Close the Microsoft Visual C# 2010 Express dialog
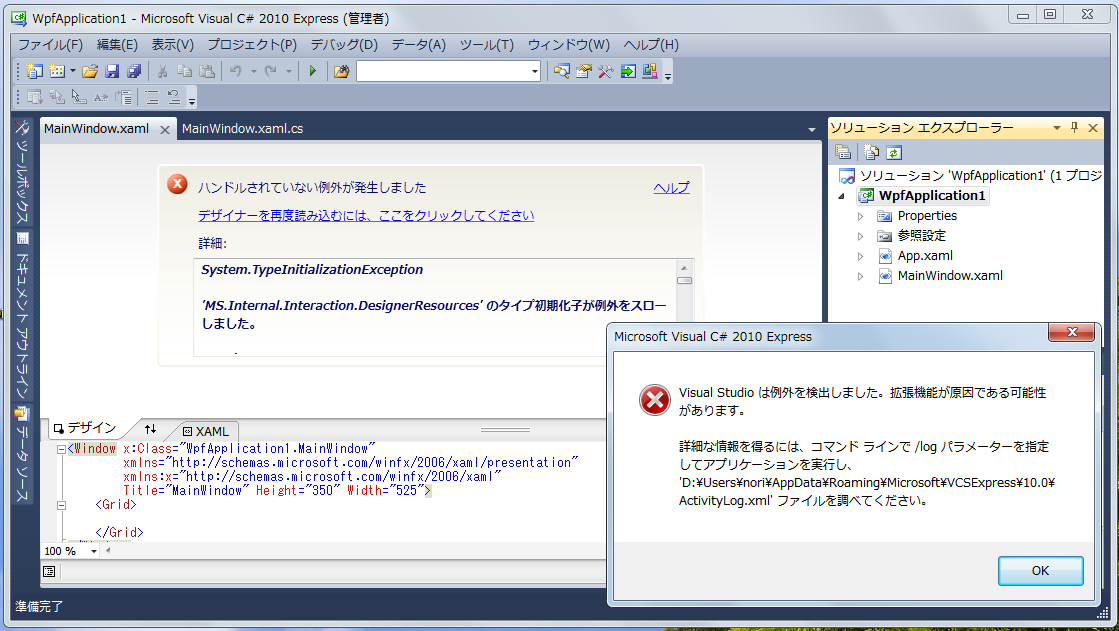Screen dimensions: 1119x631 [x=1071, y=333]
